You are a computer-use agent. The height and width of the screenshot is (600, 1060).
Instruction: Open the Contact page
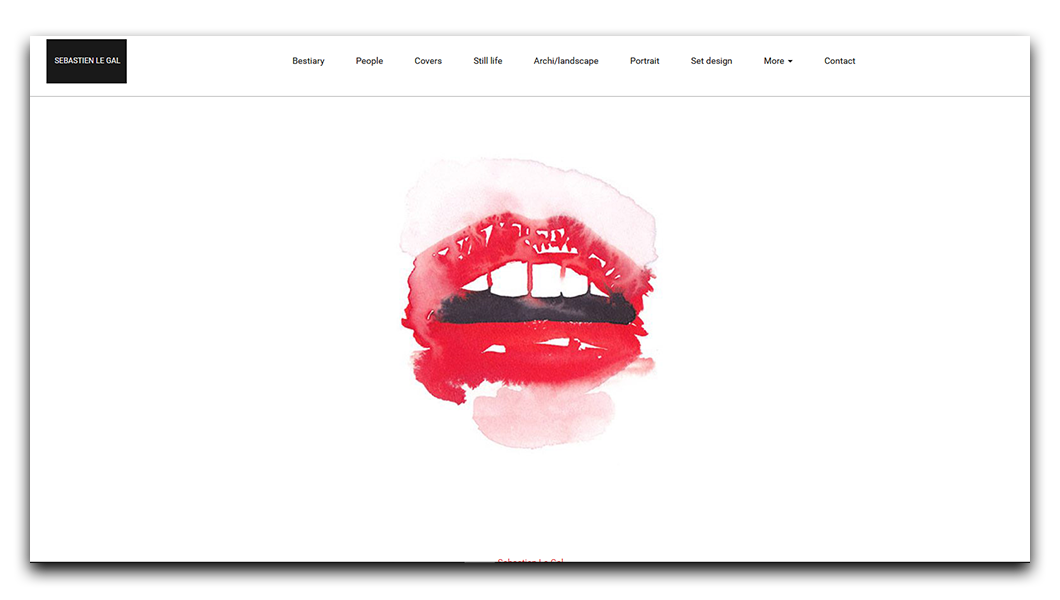(x=840, y=61)
